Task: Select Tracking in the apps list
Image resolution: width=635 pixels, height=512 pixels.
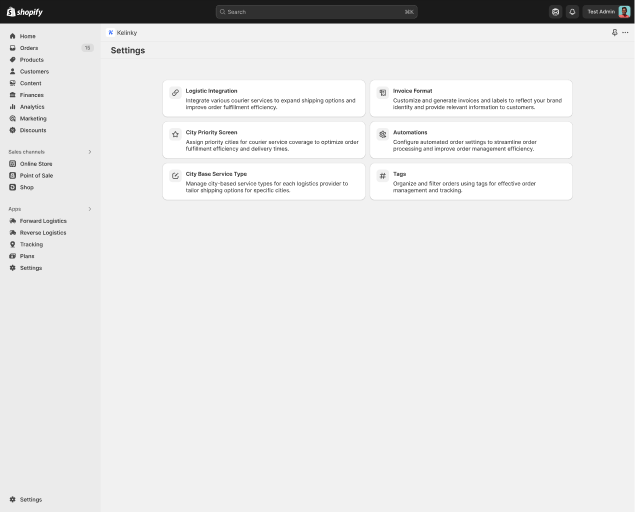Action: (31, 244)
